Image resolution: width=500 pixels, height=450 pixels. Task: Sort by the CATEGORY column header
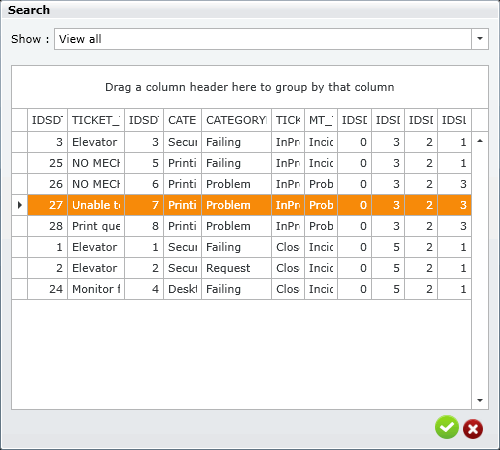[236, 120]
